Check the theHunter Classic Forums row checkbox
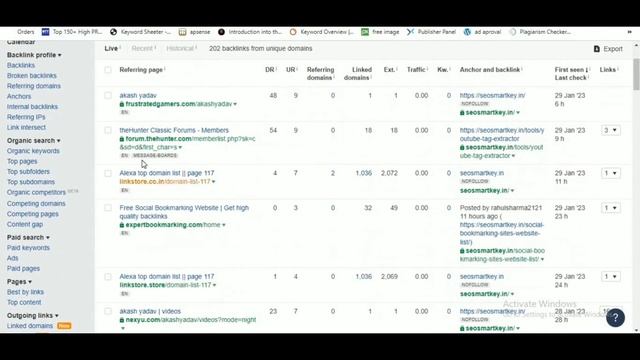Screen dimensions: 640x360 [x=108, y=130]
